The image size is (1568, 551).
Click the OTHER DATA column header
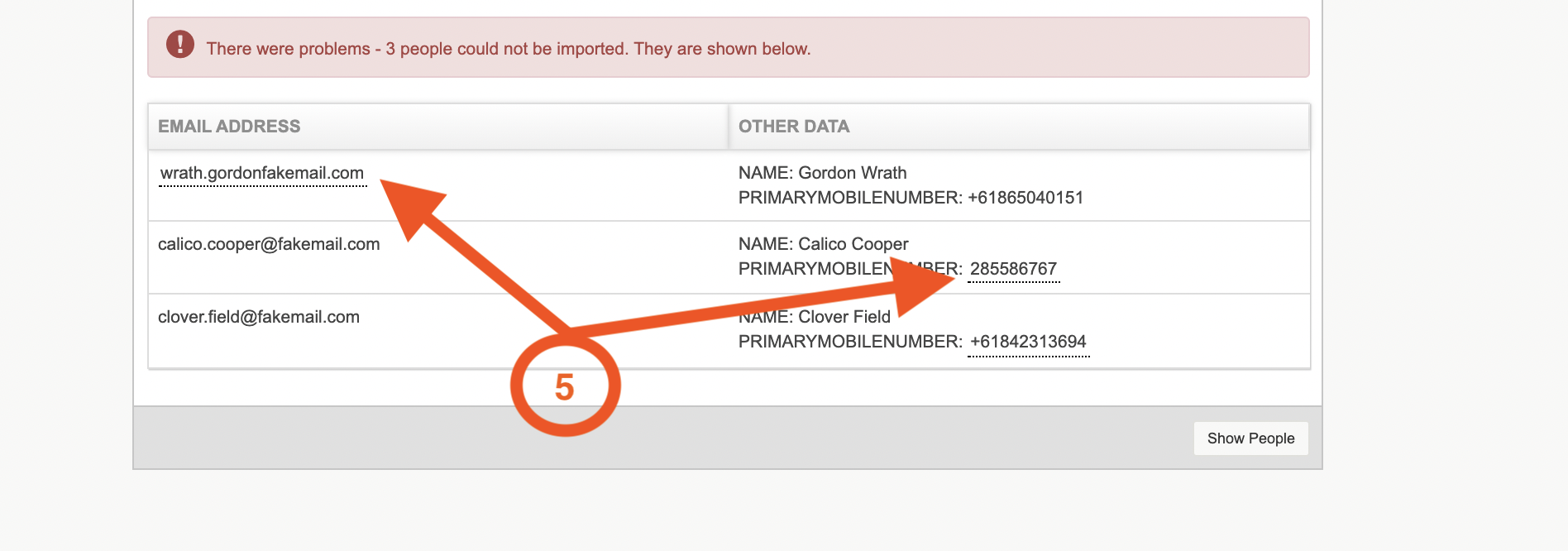[793, 127]
